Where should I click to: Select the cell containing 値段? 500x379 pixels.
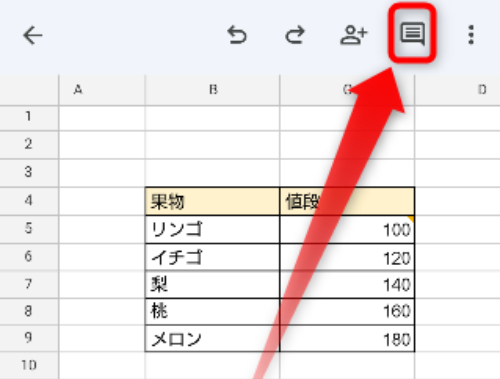click(347, 201)
